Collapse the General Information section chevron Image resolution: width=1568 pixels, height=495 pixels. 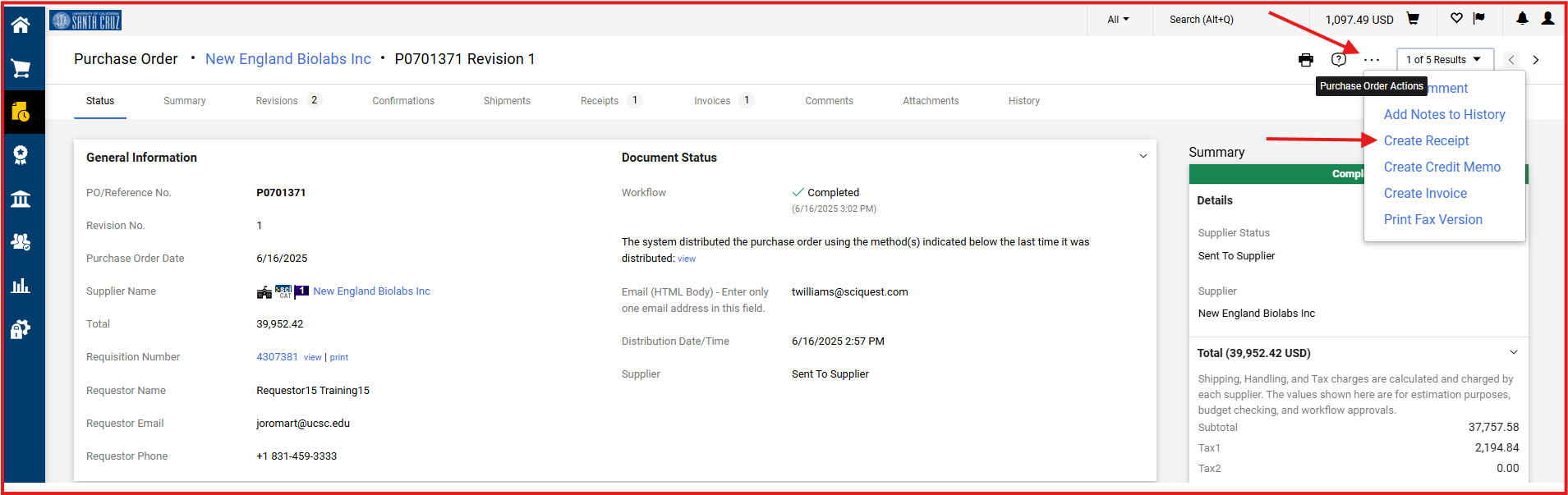click(x=1143, y=156)
